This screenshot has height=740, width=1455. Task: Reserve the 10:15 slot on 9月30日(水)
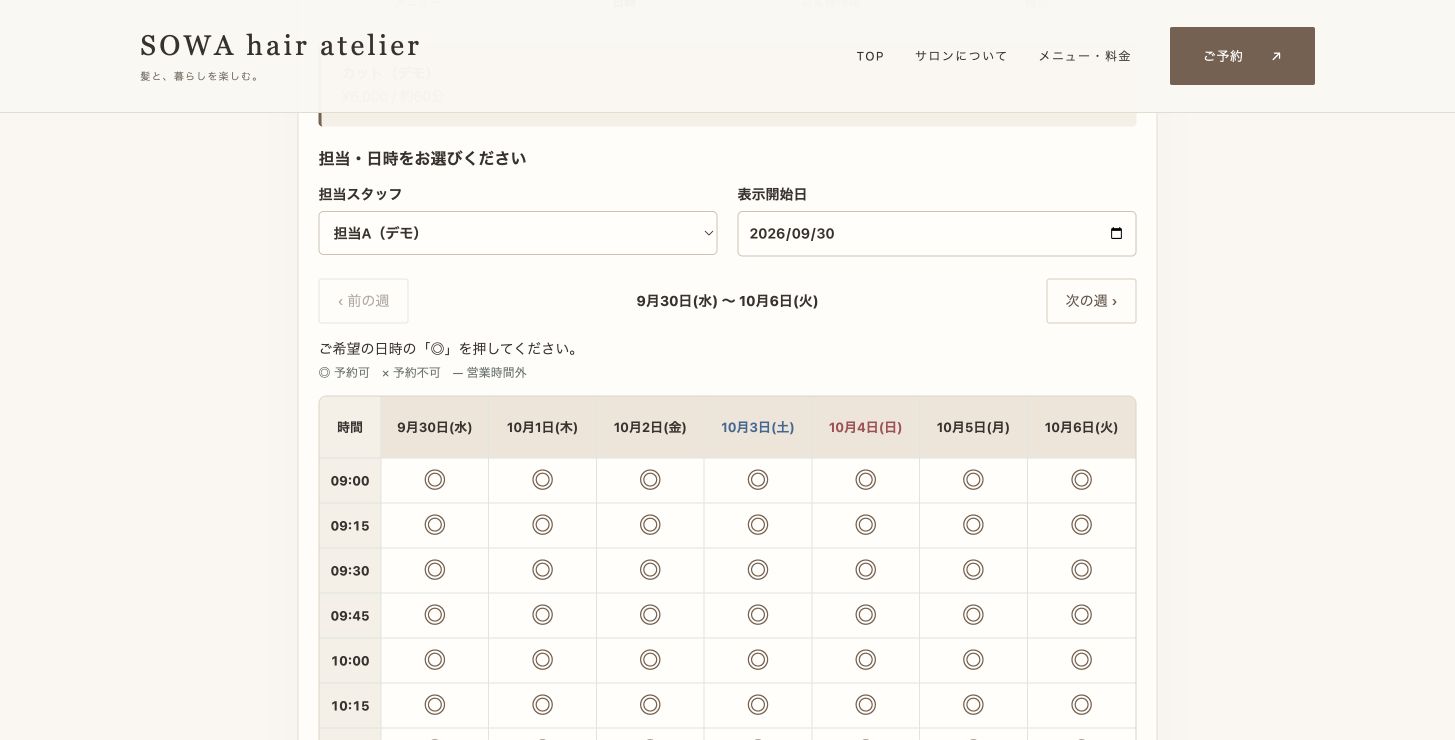[434, 705]
